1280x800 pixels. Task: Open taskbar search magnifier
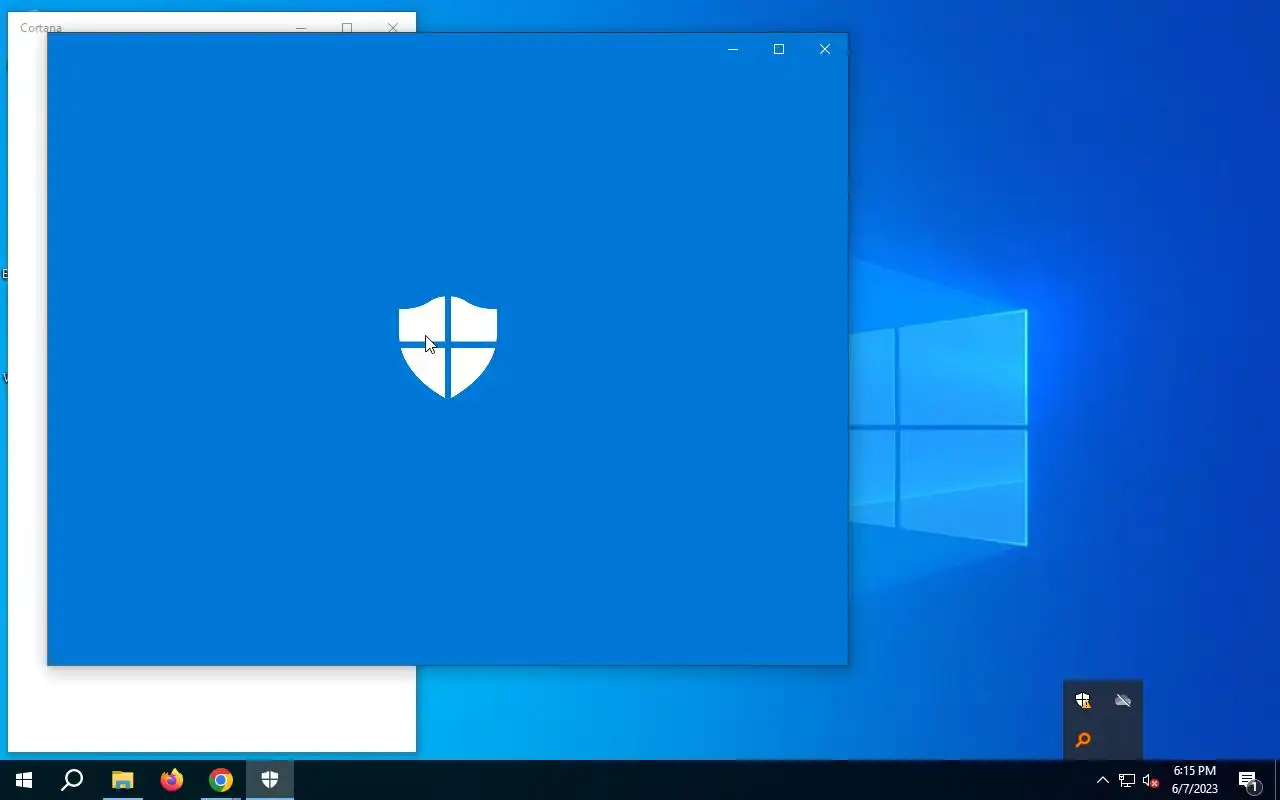click(72, 780)
